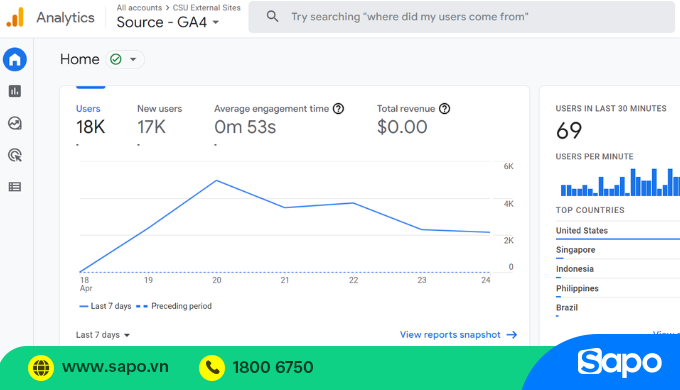
Task: Click the Last 7 days legend entry
Action: tap(105, 306)
